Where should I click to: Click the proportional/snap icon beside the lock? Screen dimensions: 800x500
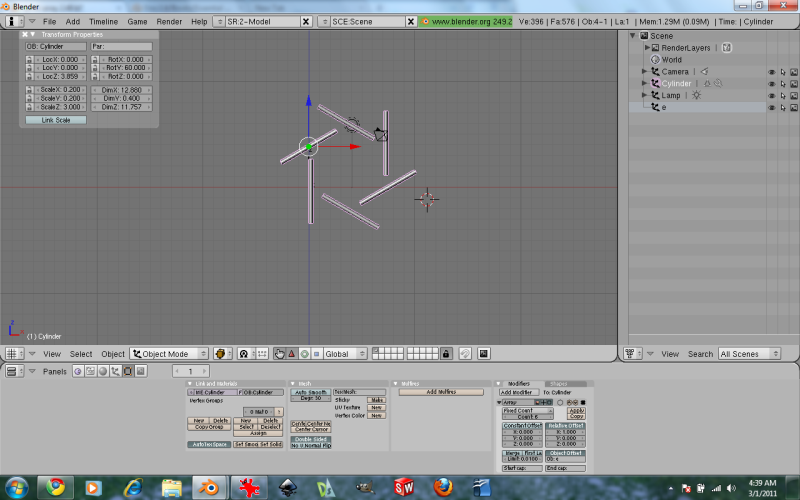465,354
